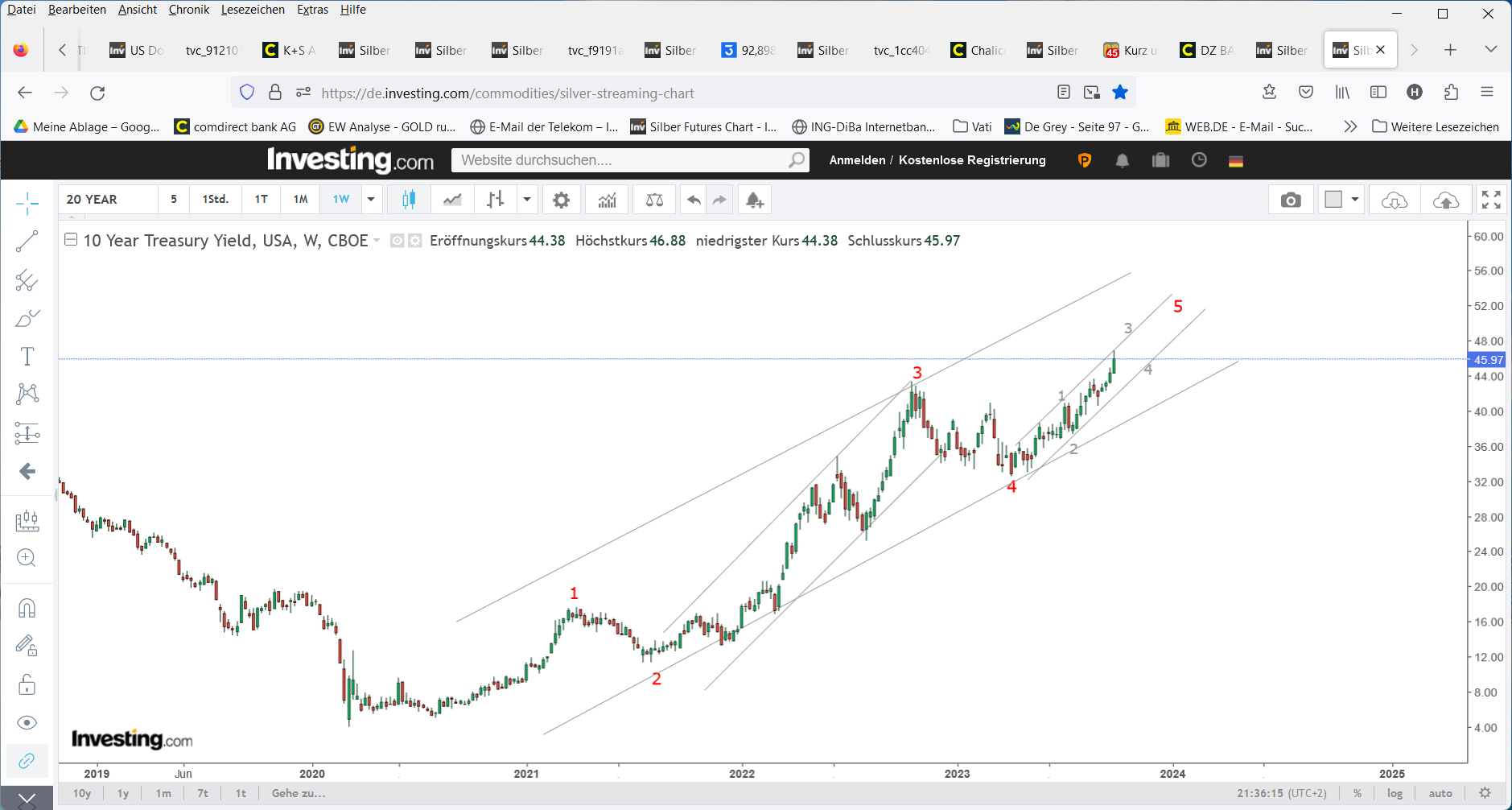Click the Website durchsuchen search field
The width and height of the screenshot is (1512, 810).
click(x=620, y=160)
